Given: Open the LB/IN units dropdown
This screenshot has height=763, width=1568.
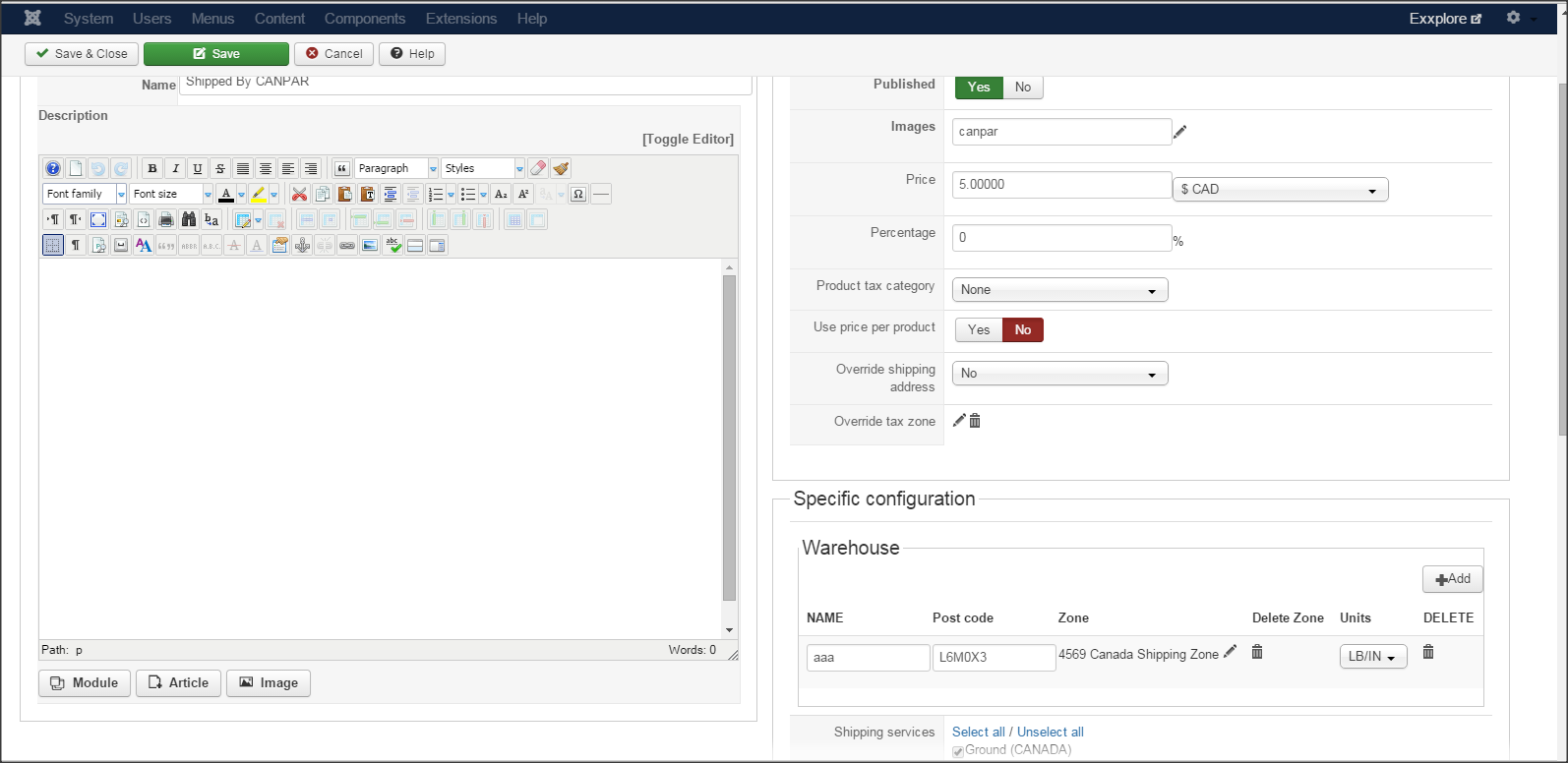Looking at the screenshot, I should (x=1373, y=656).
